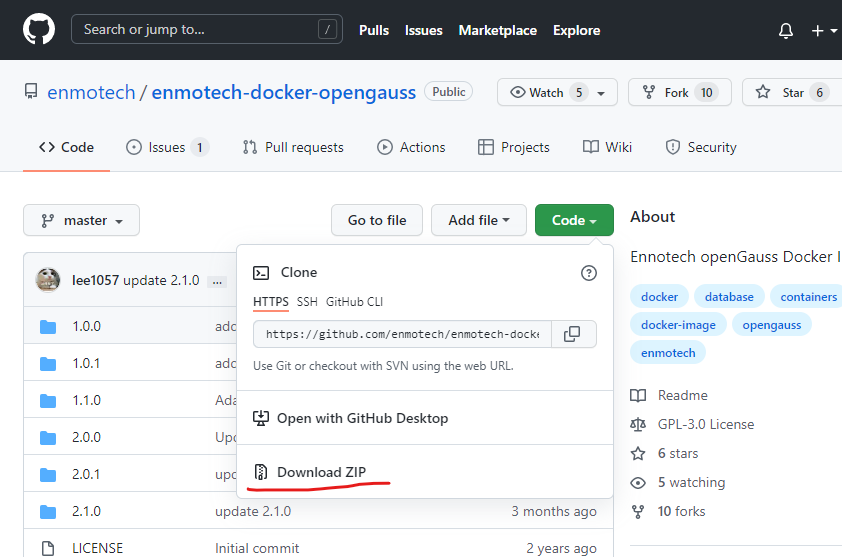Open the LICENSE file name
The height and width of the screenshot is (557, 842).
98,548
